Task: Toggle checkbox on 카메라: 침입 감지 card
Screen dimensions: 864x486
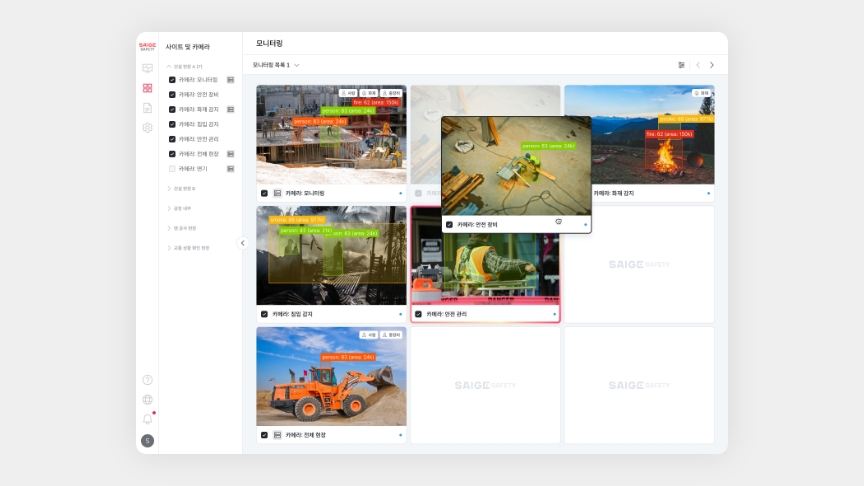Action: (x=264, y=314)
